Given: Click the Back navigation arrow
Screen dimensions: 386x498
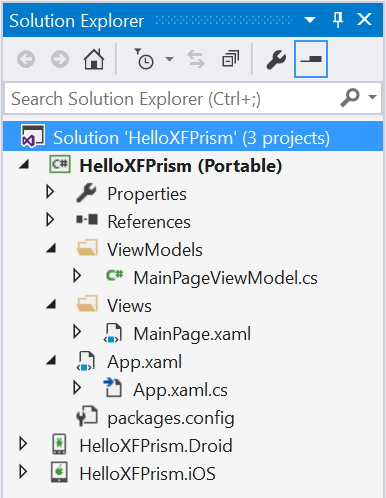Looking at the screenshot, I should click(26, 59).
